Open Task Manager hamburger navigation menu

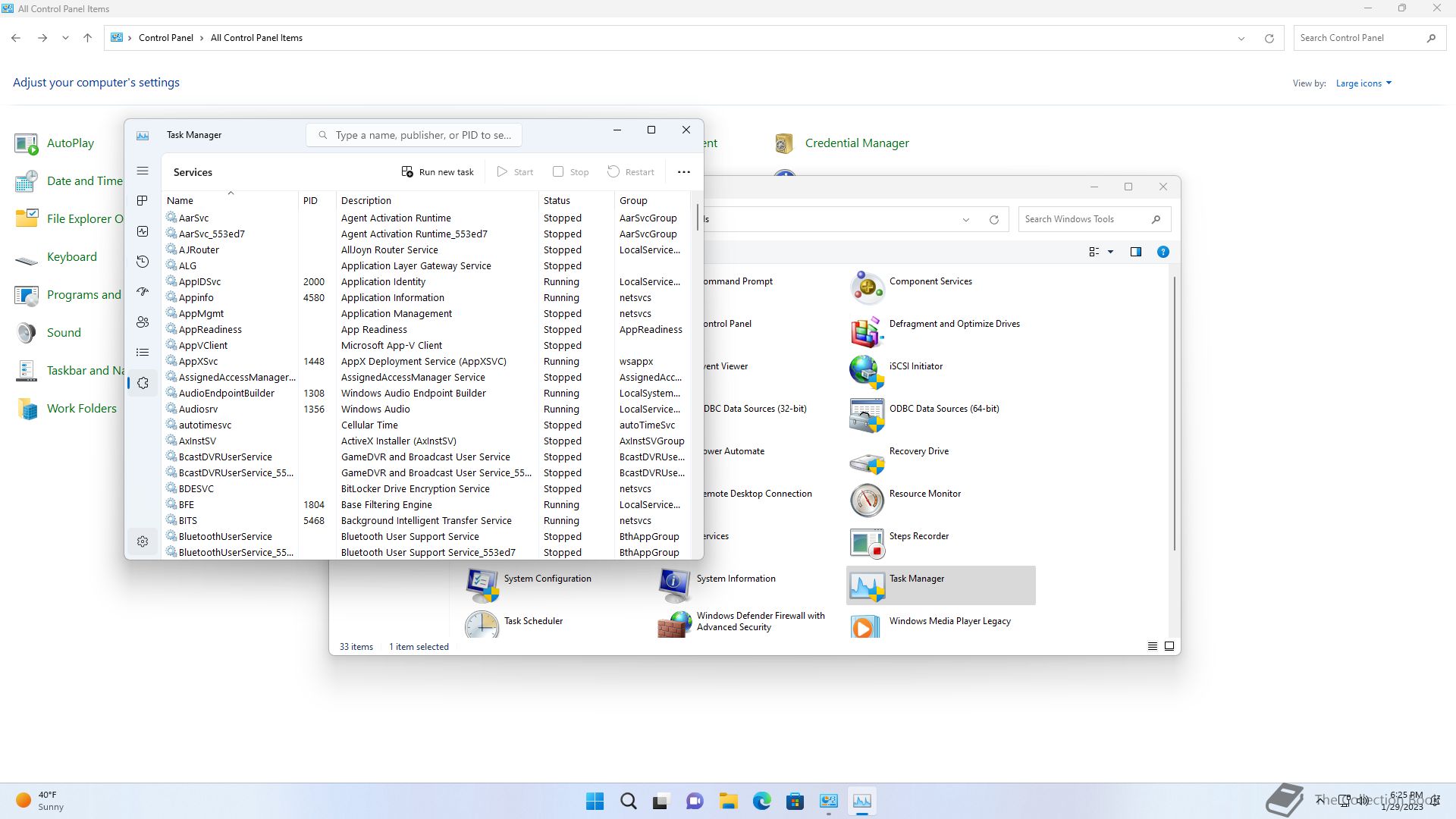click(143, 171)
